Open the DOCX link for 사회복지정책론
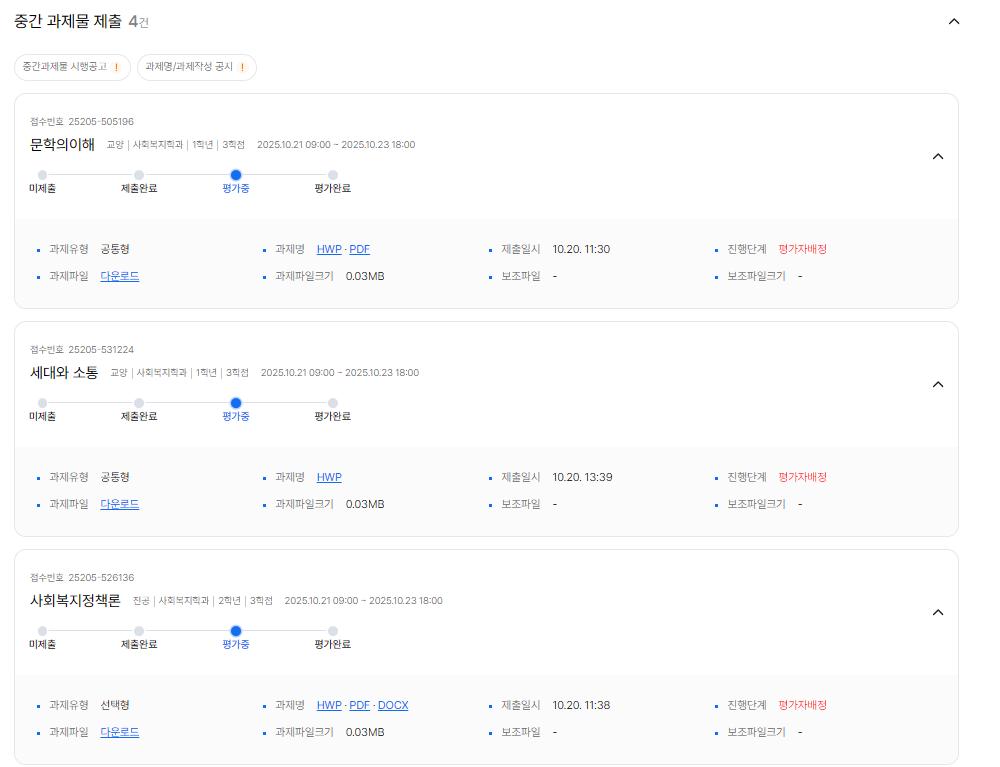This screenshot has height=767, width=1000. pyautogui.click(x=393, y=705)
